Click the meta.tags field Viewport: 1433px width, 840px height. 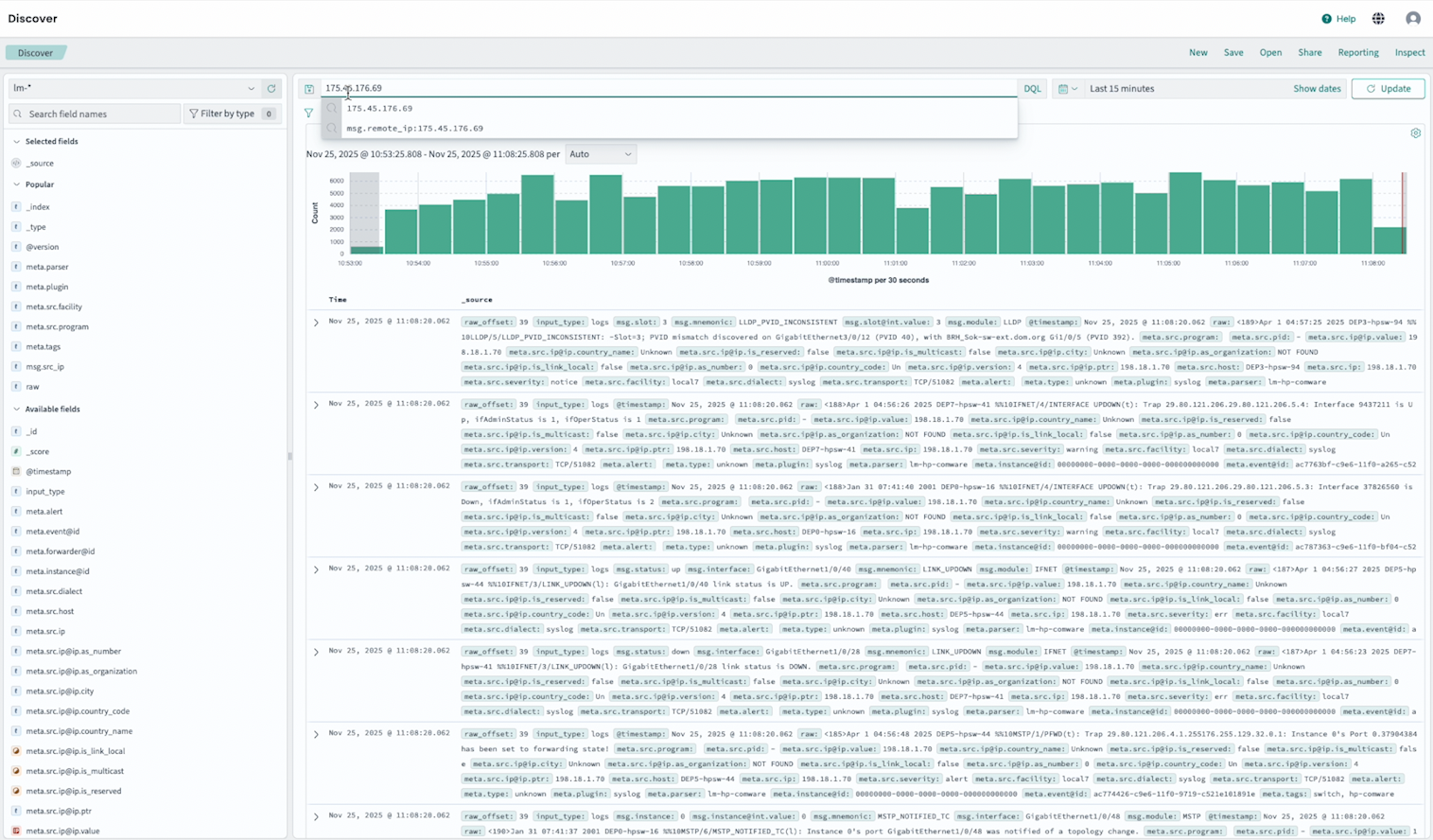coord(44,347)
